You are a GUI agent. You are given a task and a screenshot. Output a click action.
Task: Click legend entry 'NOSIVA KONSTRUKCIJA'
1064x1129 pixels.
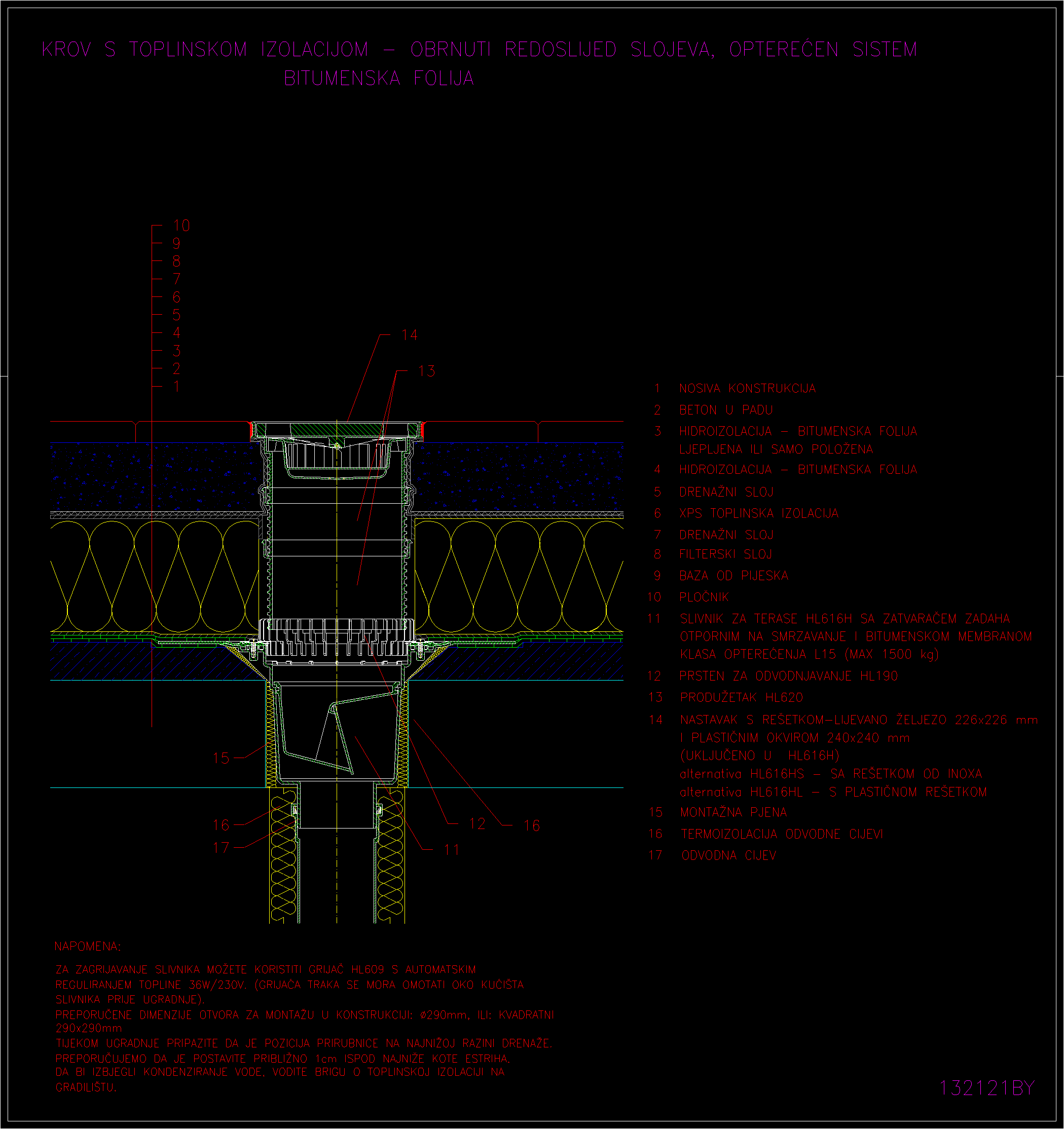tap(747, 389)
